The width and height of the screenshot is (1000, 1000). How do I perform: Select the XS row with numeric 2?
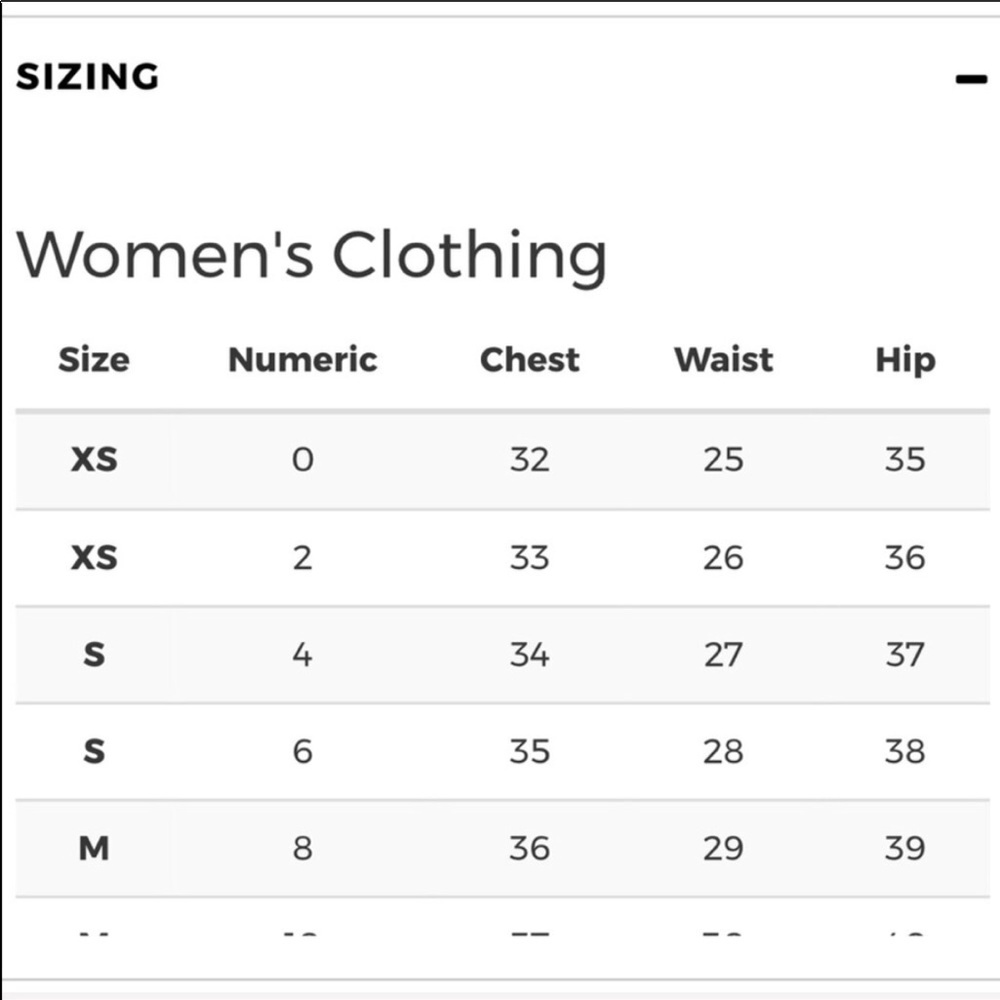(503, 558)
